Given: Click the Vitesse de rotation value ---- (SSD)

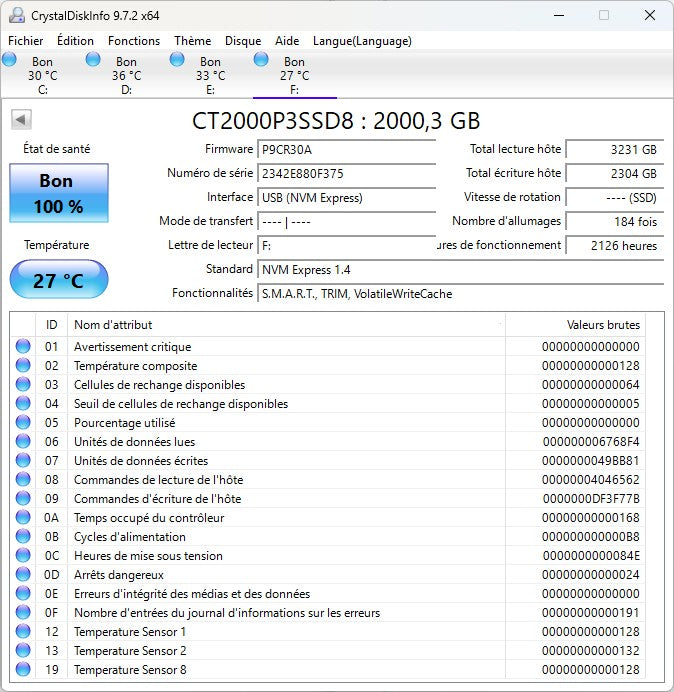Looking at the screenshot, I should coord(614,197).
